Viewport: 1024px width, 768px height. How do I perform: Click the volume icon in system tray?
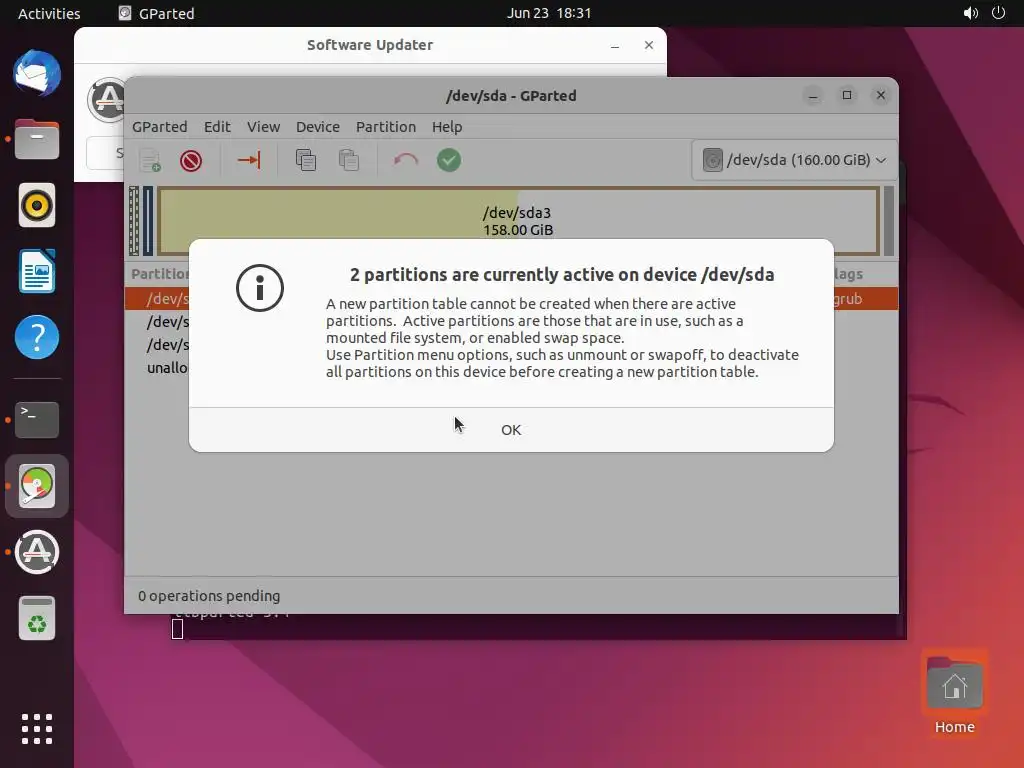[x=970, y=13]
